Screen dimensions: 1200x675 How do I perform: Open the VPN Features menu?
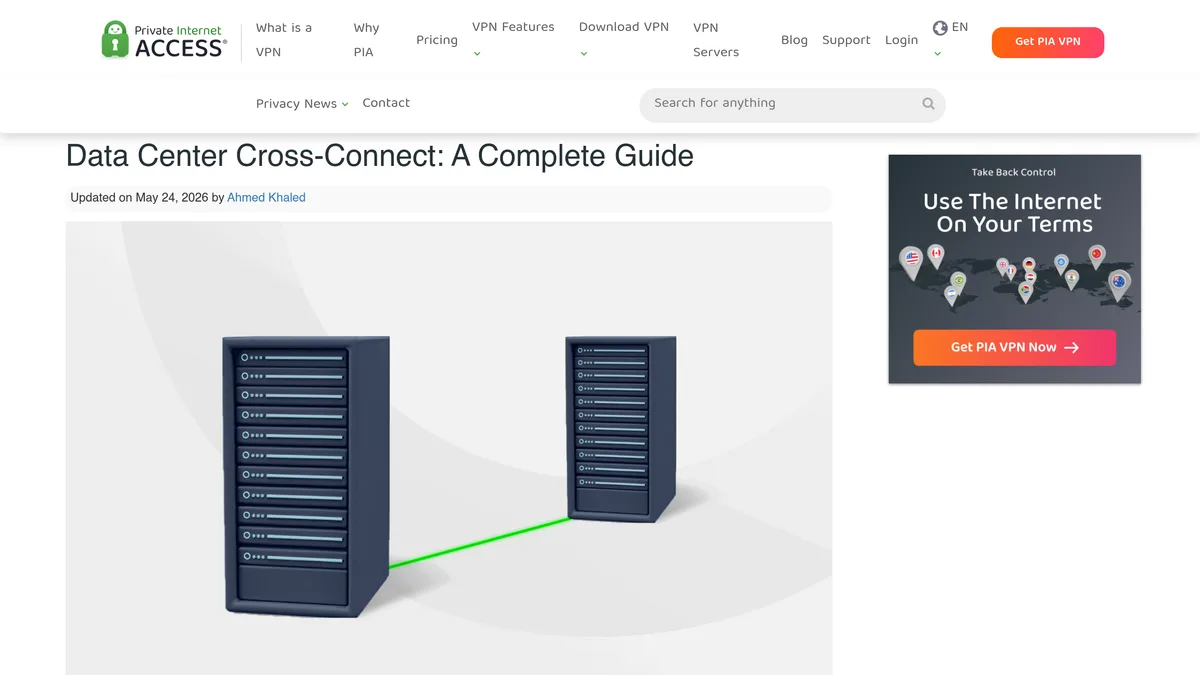(x=513, y=28)
